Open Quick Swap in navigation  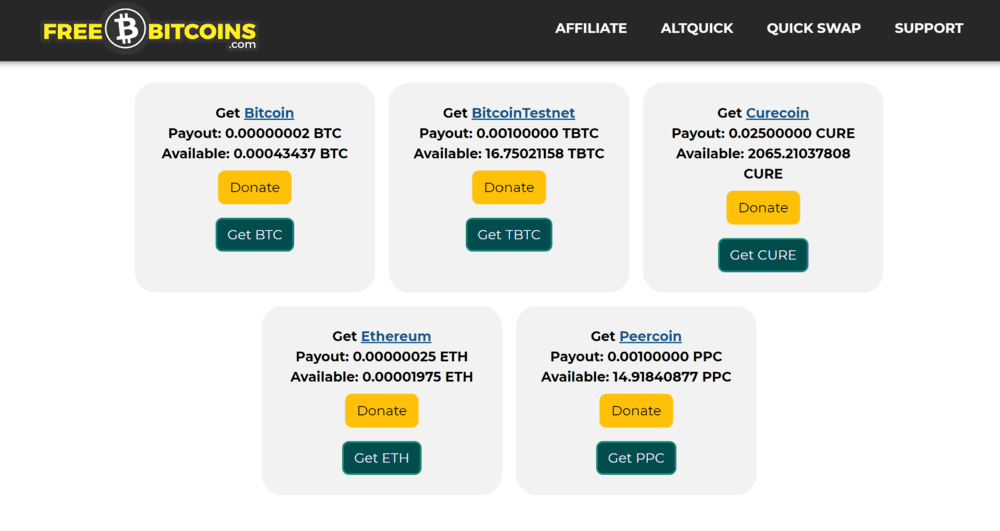point(814,28)
